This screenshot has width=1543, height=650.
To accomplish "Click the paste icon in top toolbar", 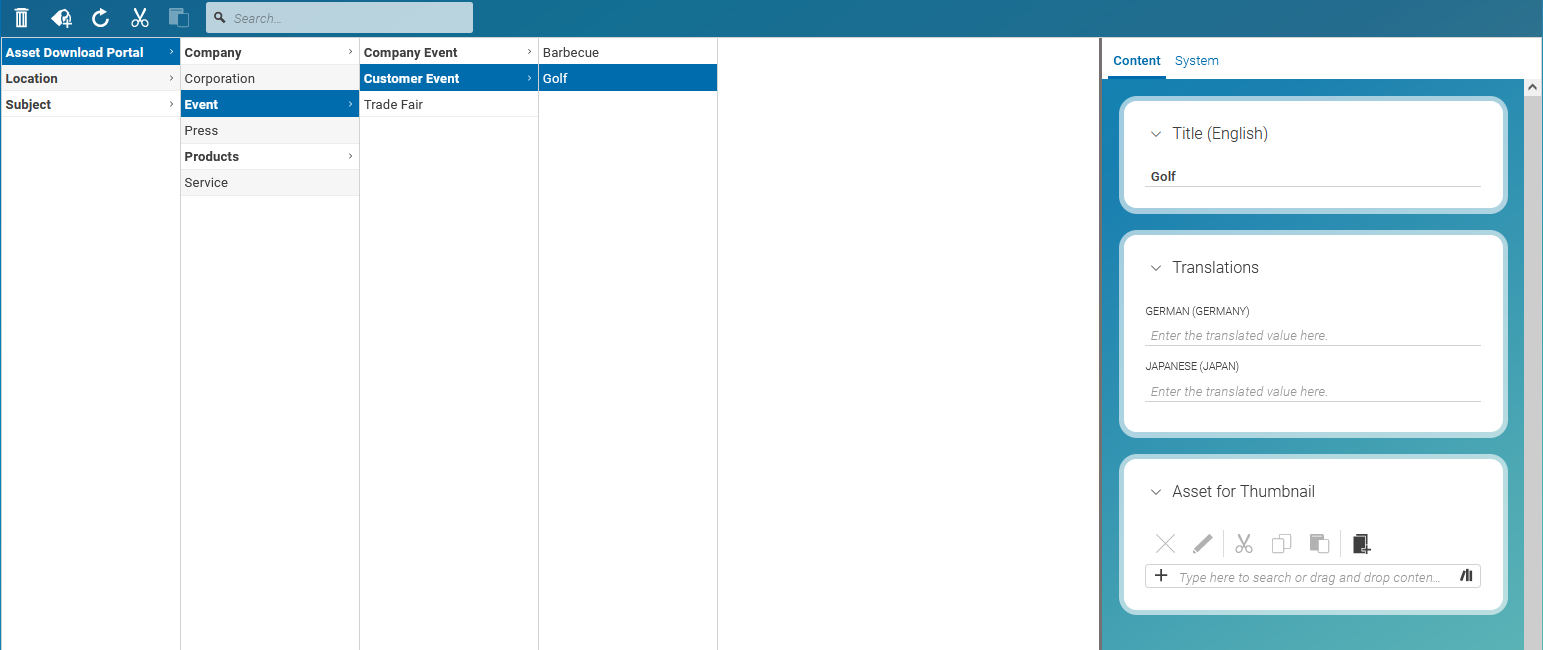I will [179, 18].
